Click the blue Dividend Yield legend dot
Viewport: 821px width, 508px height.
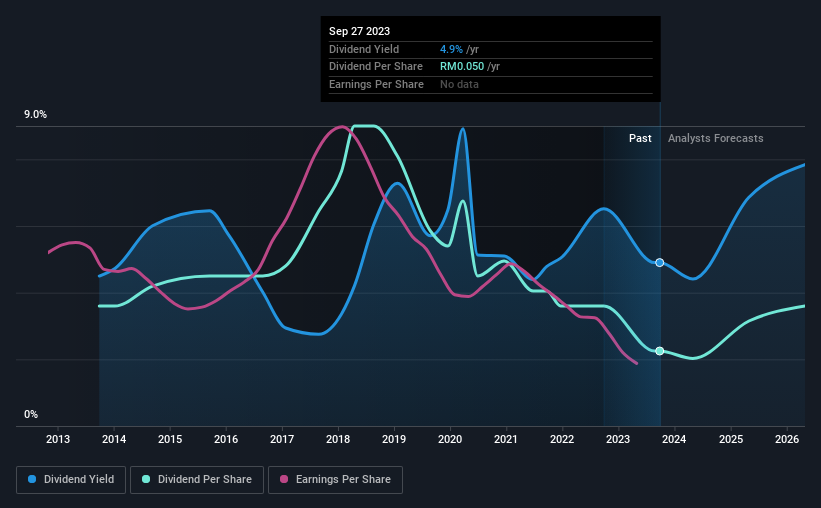coord(32,479)
